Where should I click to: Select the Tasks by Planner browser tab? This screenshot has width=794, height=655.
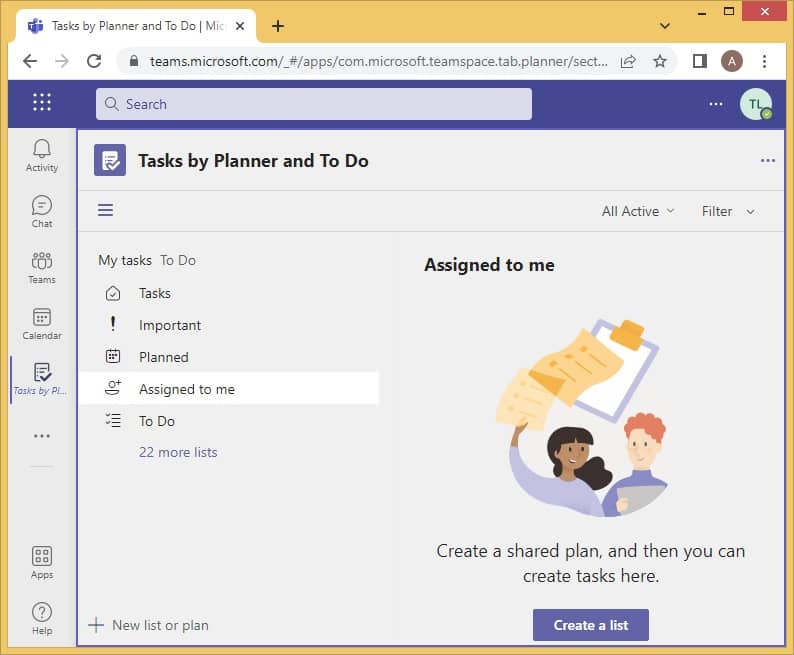click(x=136, y=26)
